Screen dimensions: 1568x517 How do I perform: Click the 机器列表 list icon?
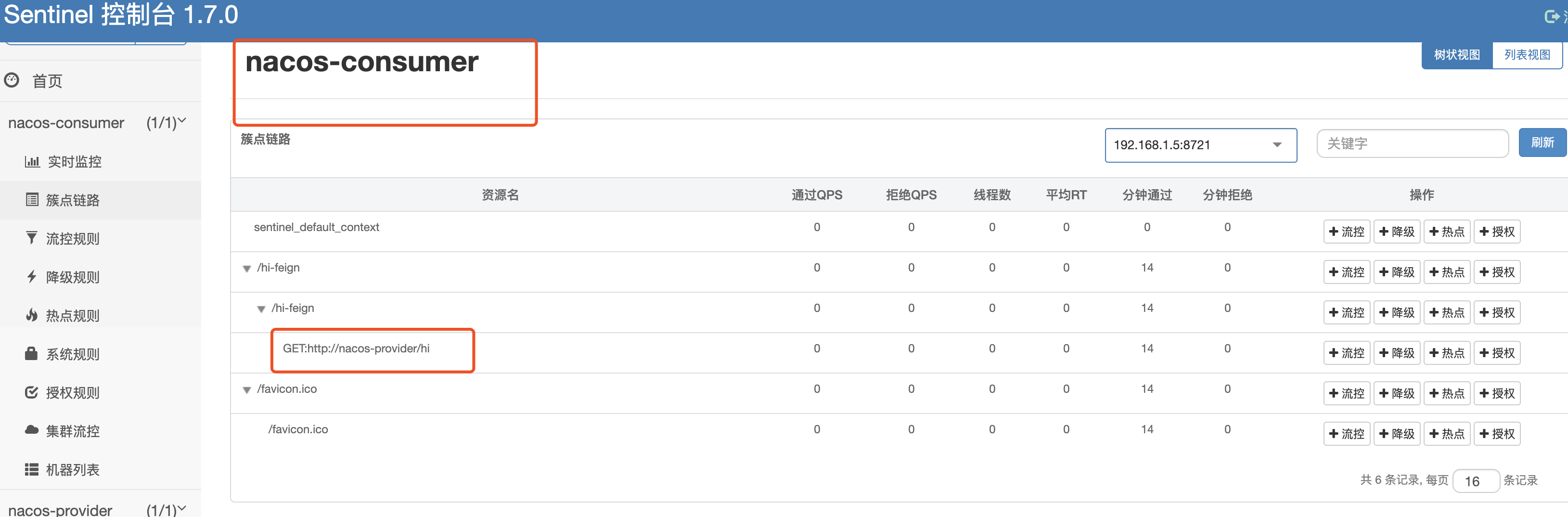click(32, 469)
